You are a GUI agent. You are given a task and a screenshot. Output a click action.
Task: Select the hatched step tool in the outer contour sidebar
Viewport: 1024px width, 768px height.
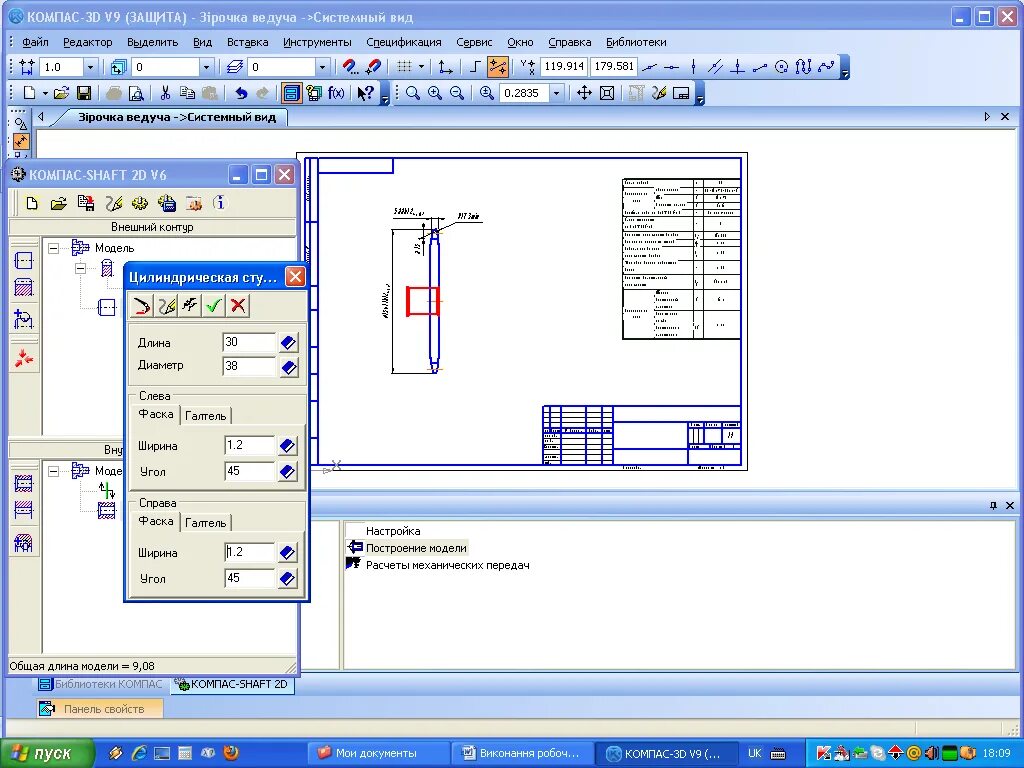click(x=24, y=287)
